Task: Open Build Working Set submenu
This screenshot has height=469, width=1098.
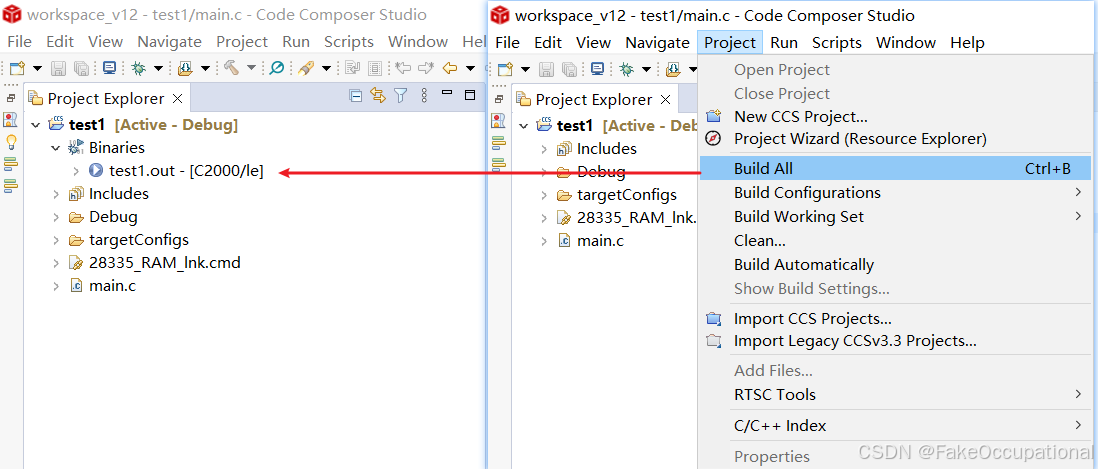Action: (x=895, y=216)
